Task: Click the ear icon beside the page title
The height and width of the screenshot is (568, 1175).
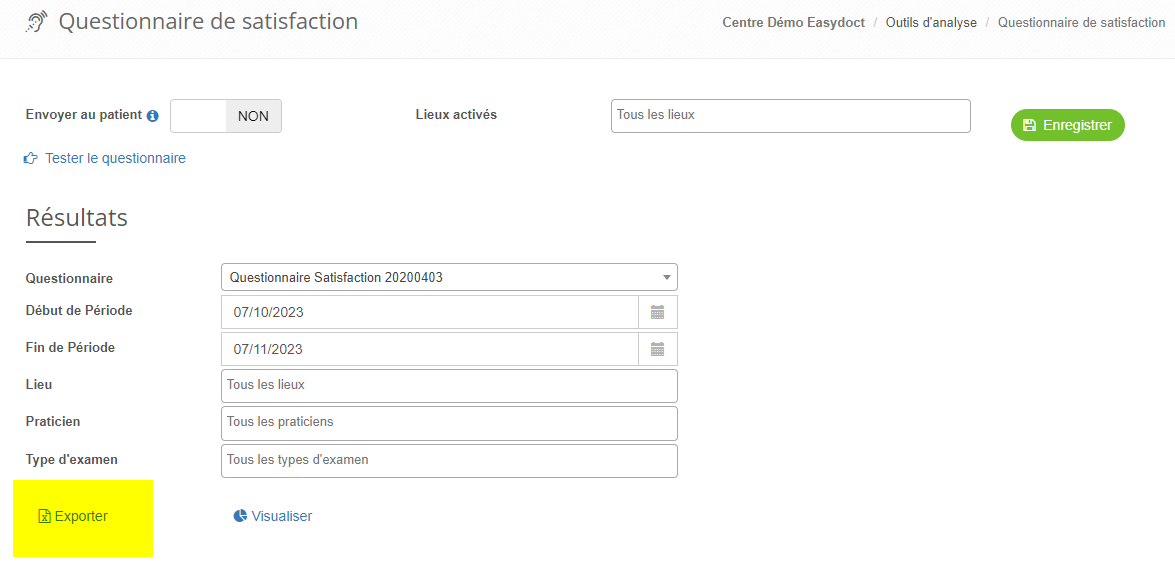Action: 35,22
